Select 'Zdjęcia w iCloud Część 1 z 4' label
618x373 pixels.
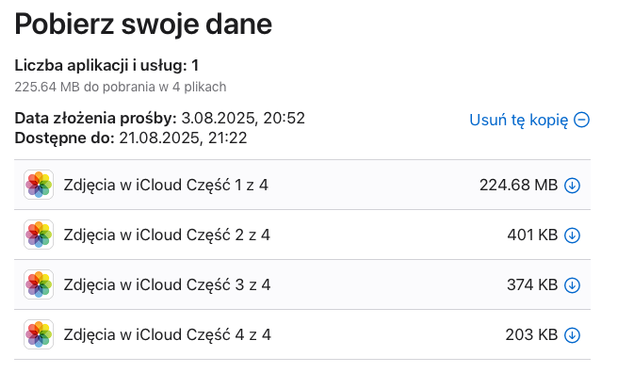coord(166,185)
